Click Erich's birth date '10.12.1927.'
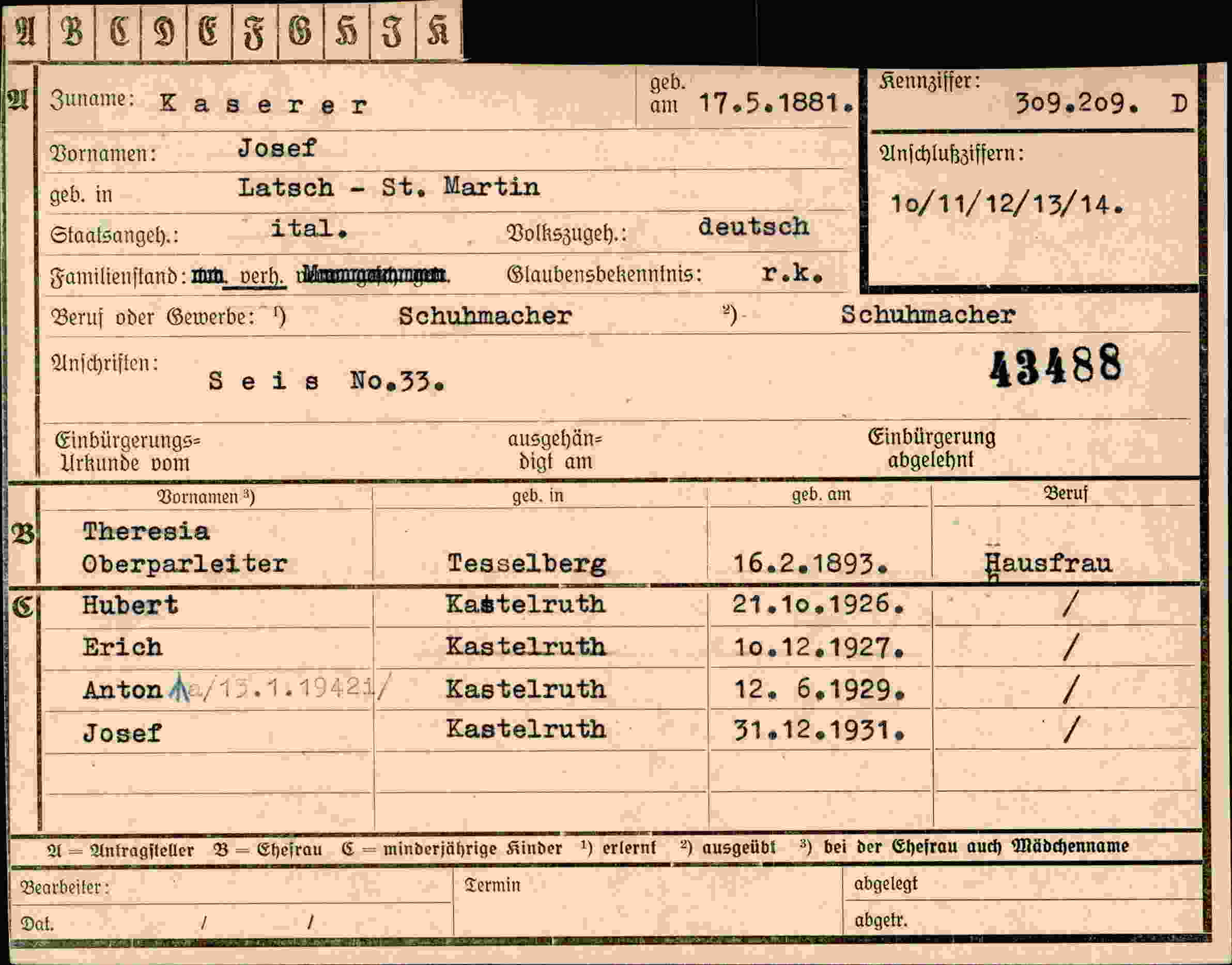The image size is (1232, 965). (819, 647)
